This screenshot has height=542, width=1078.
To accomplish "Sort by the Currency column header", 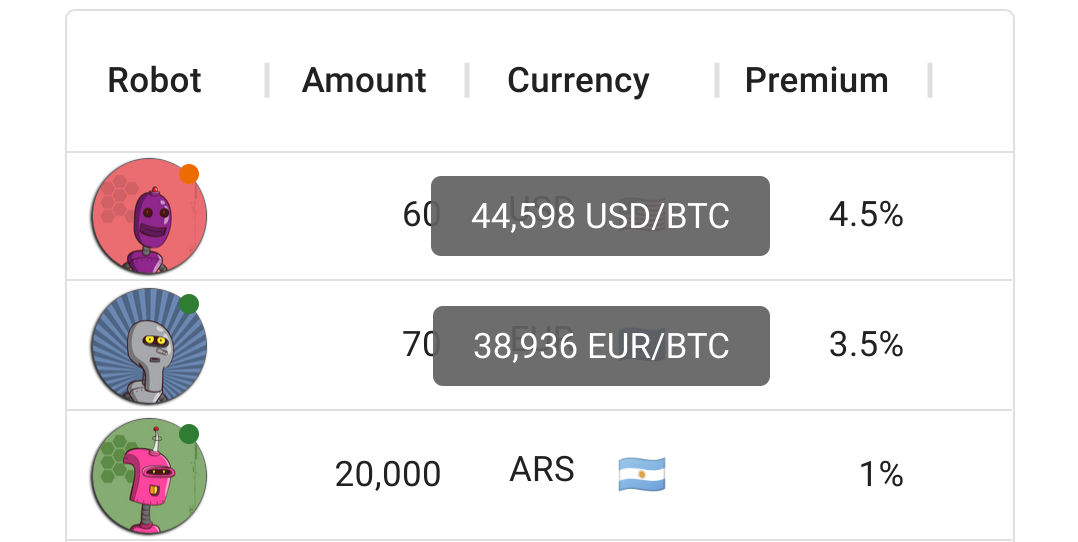I will point(578,80).
